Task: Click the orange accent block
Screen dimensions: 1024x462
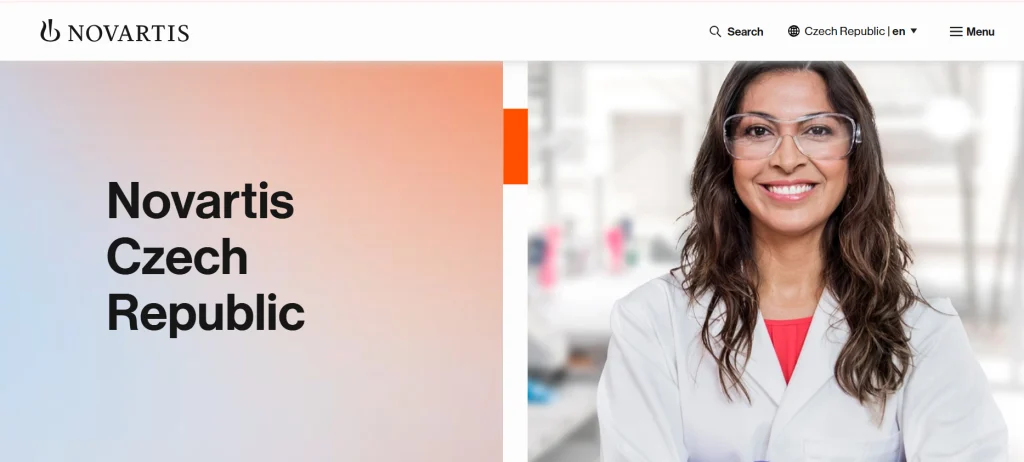Action: 515,146
